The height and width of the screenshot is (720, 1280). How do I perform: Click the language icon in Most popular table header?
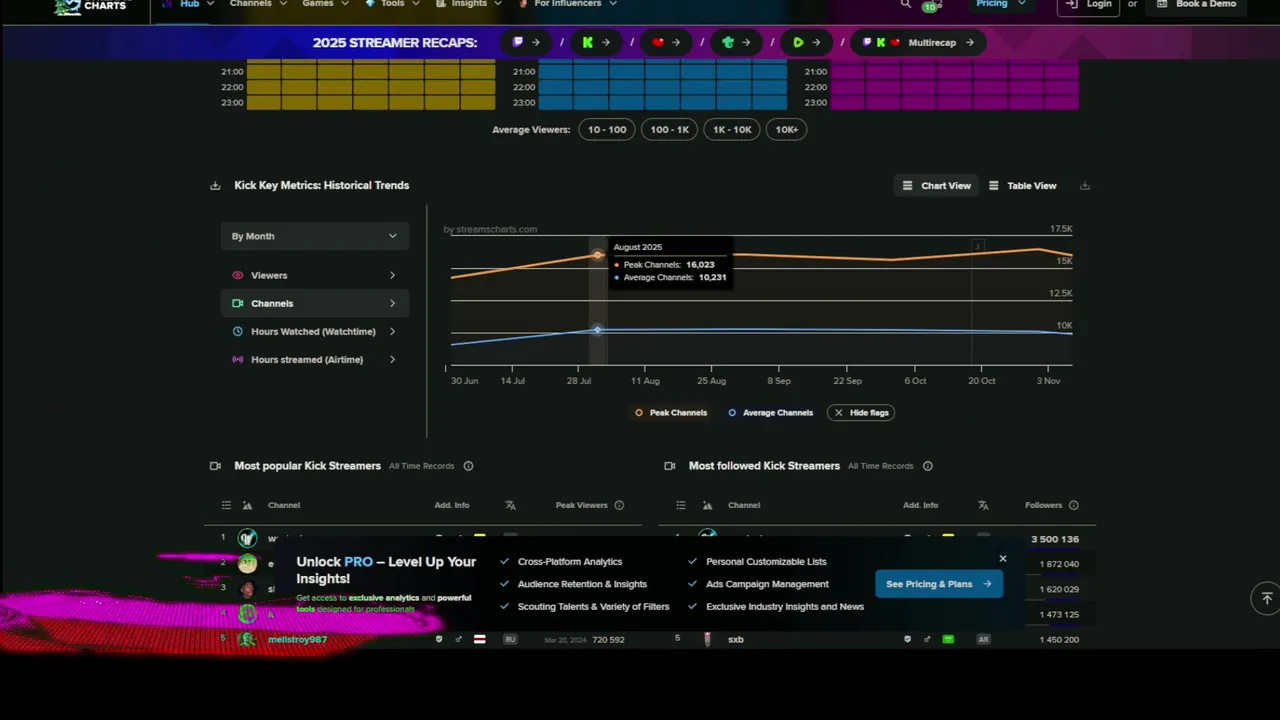[511, 505]
